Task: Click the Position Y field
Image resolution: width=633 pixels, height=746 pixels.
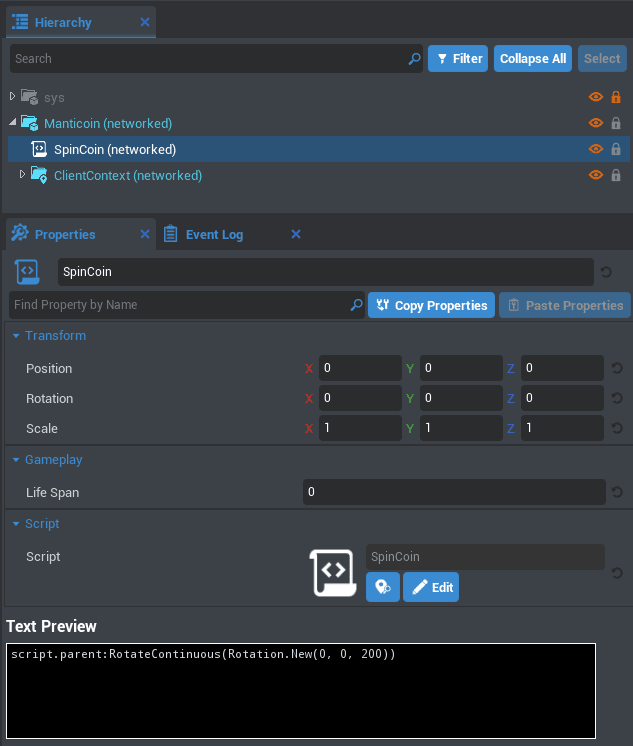Action: pos(461,368)
